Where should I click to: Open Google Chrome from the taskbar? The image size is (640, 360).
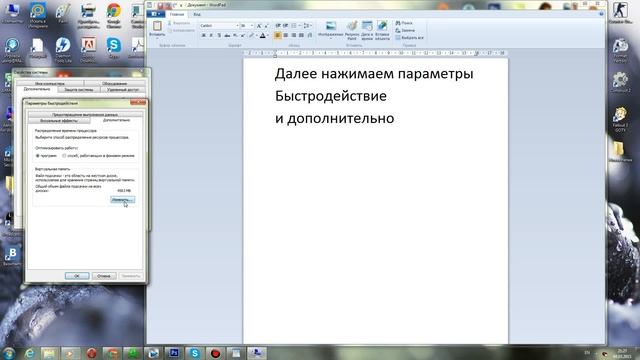pos(111,353)
